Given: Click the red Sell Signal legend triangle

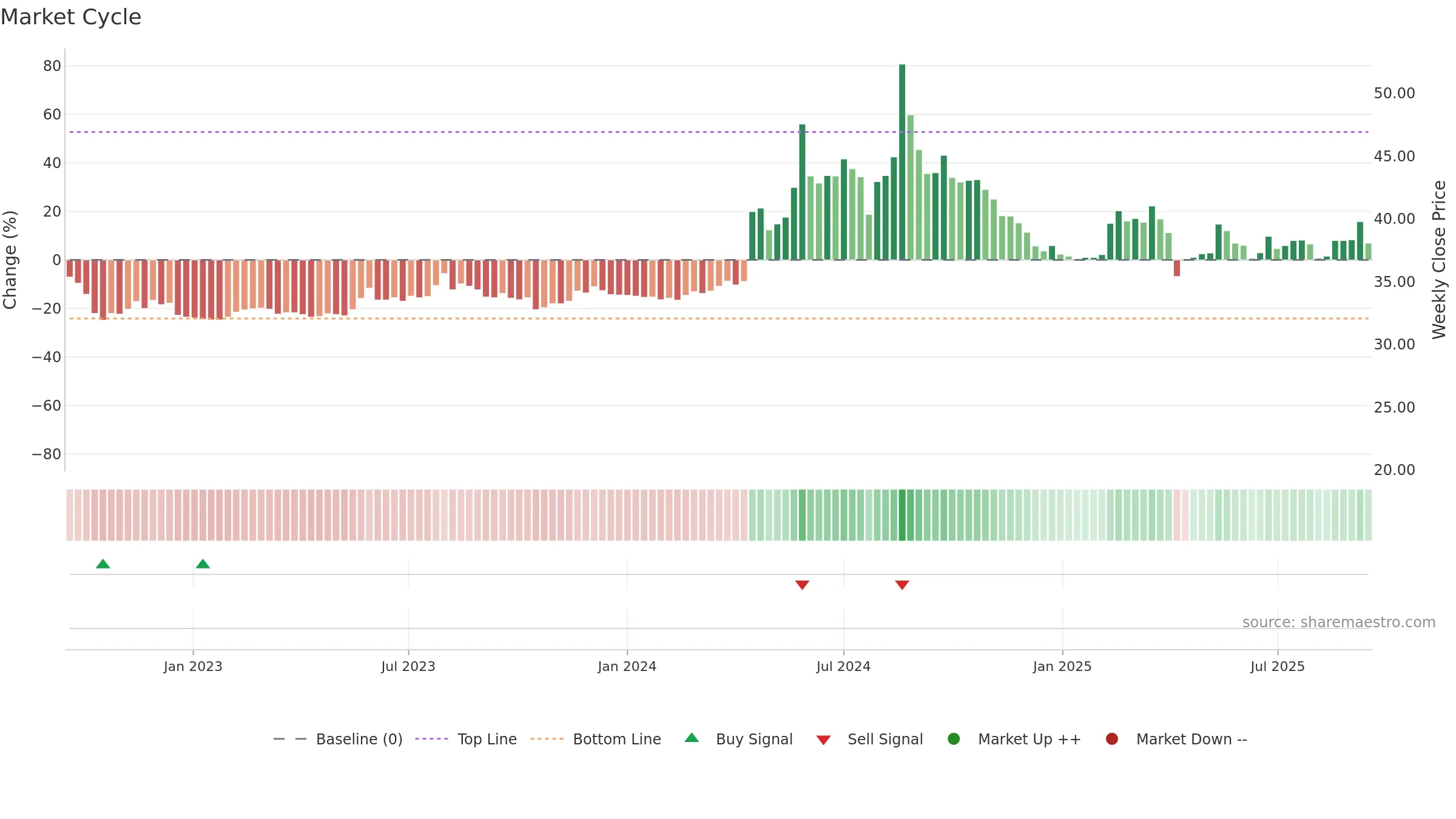Looking at the screenshot, I should click(x=823, y=740).
